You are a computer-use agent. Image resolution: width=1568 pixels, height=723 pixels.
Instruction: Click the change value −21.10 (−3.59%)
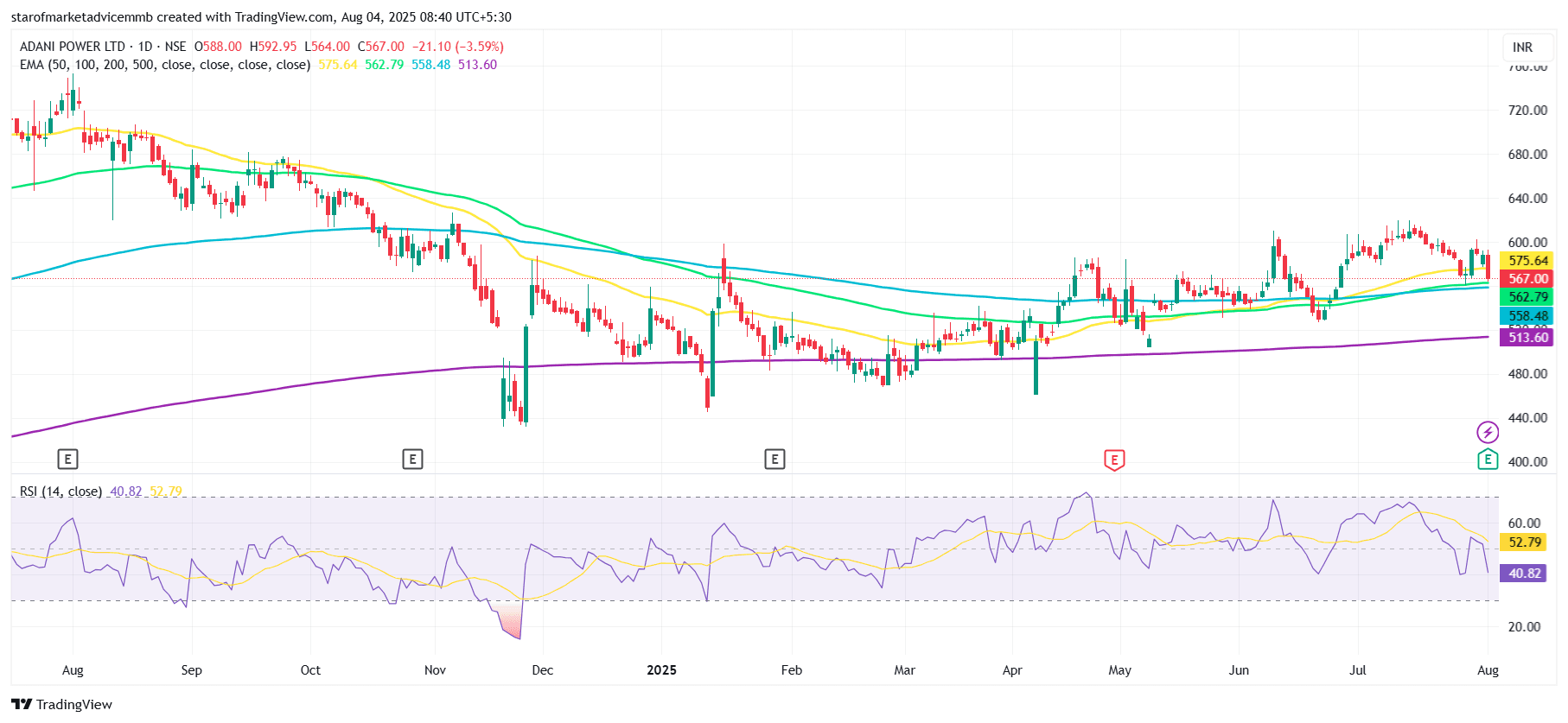[458, 47]
